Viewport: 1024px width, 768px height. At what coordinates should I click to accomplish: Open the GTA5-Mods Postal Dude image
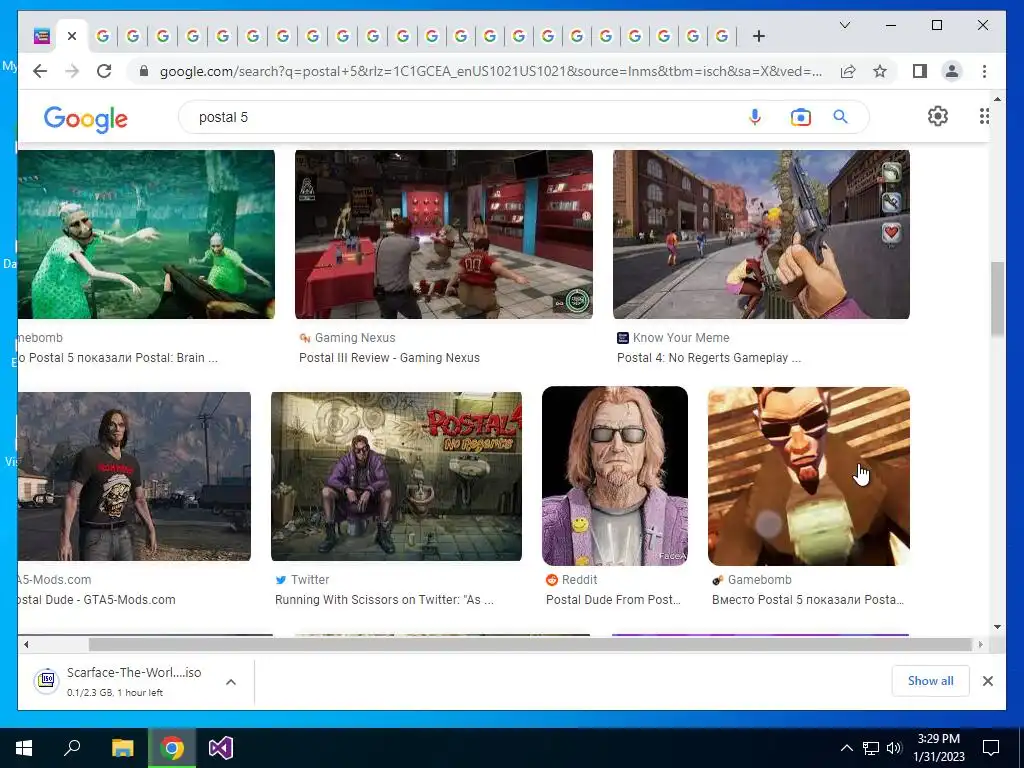coord(135,476)
